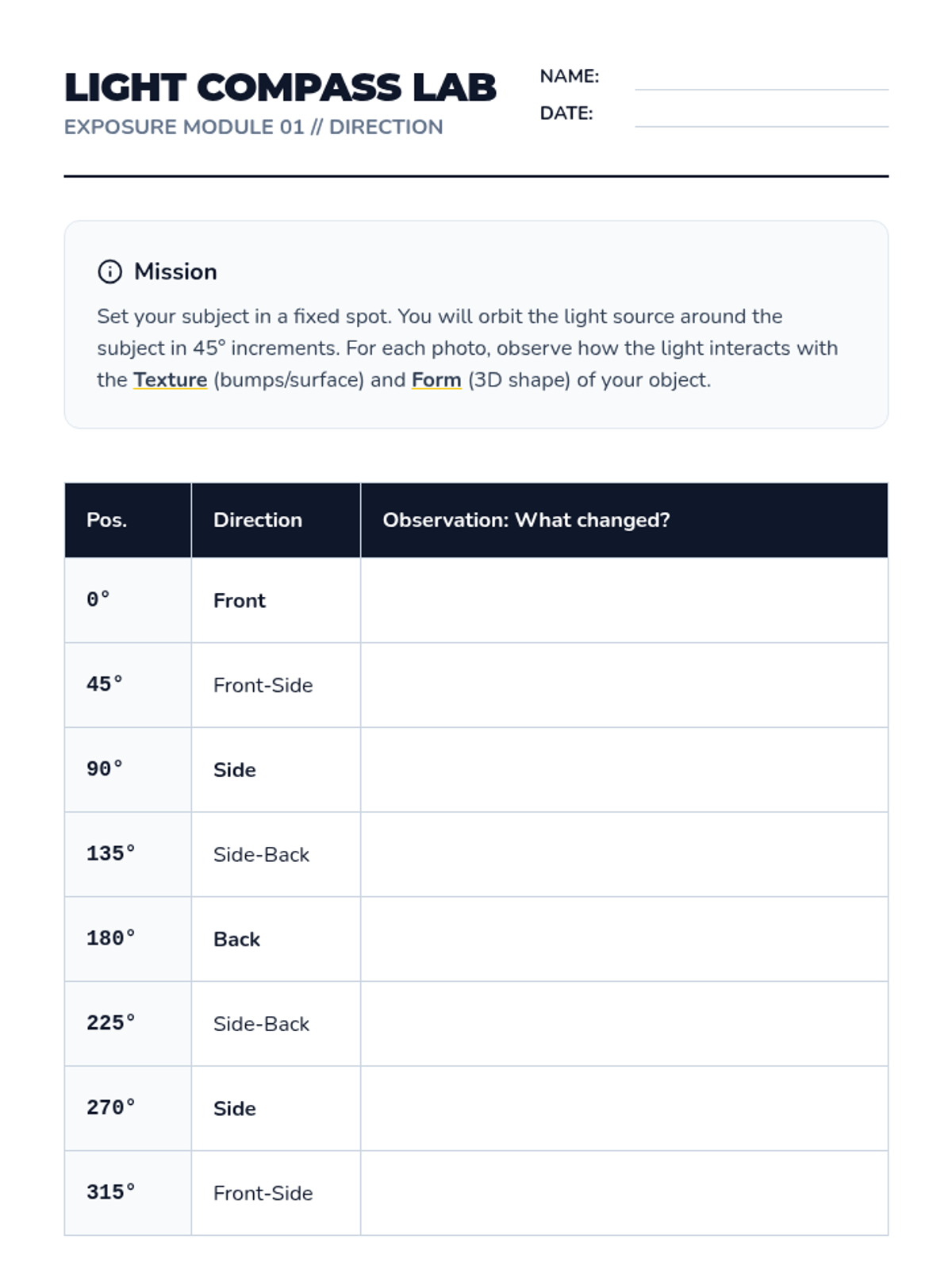The height and width of the screenshot is (1270, 952).
Task: Click the Light Compass Lab title
Action: point(280,87)
